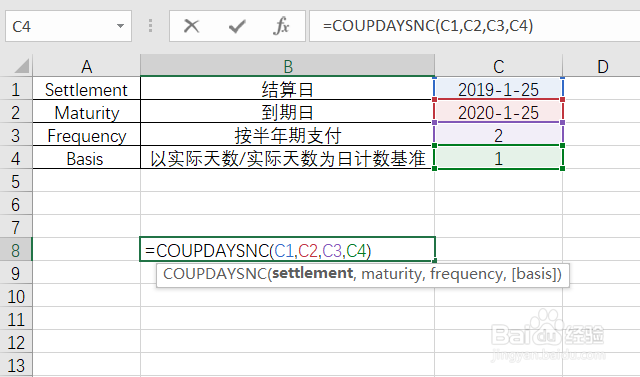Select row 7 header

pos(16,227)
